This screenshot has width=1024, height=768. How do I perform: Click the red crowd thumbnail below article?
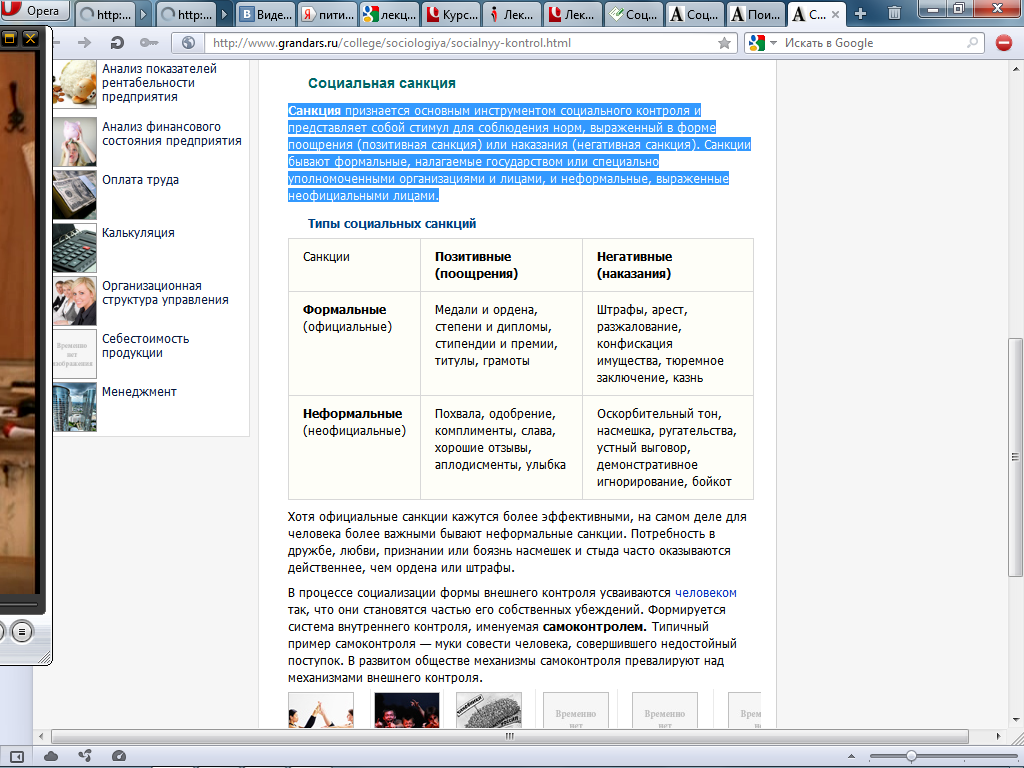pos(407,711)
